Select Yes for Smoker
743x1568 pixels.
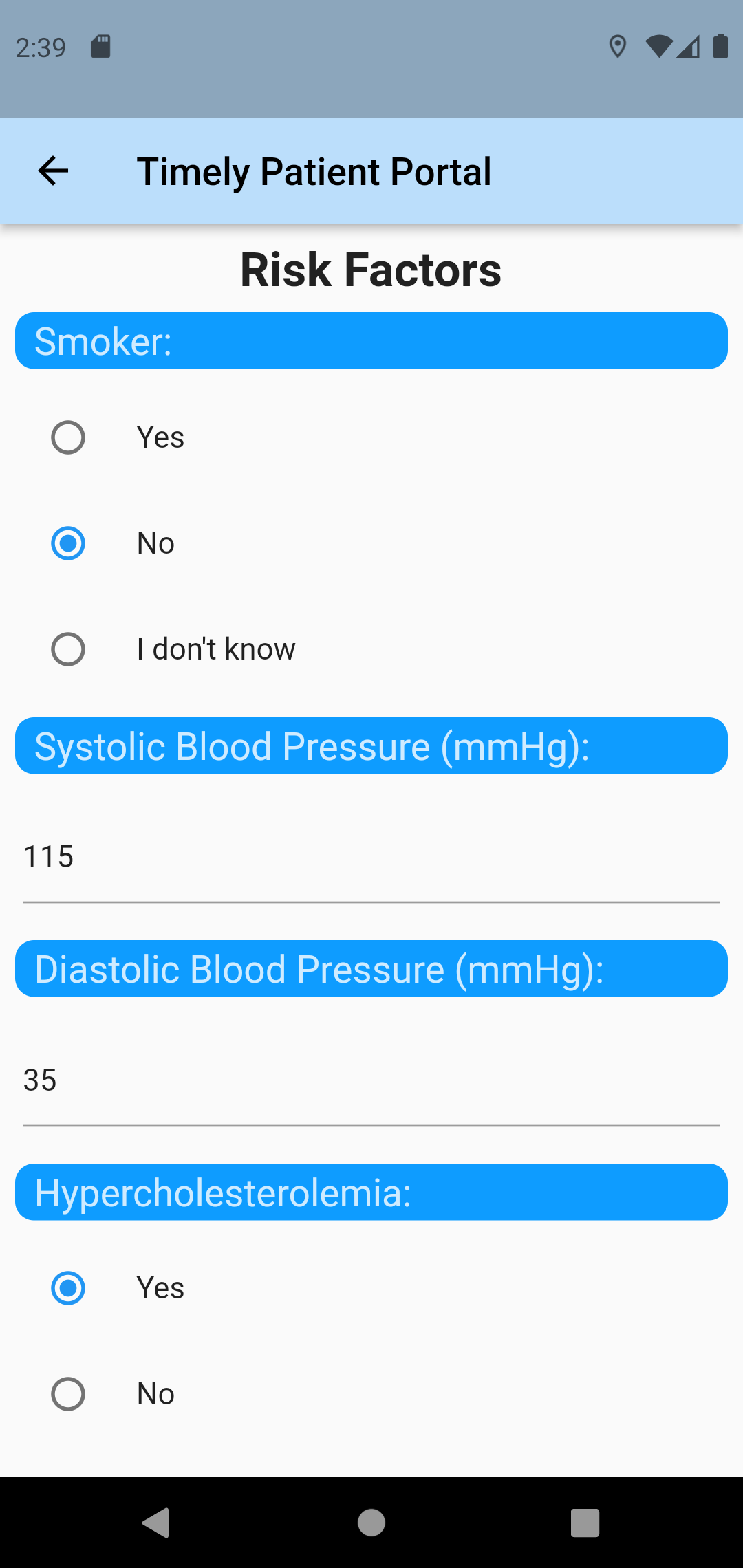pos(371,437)
